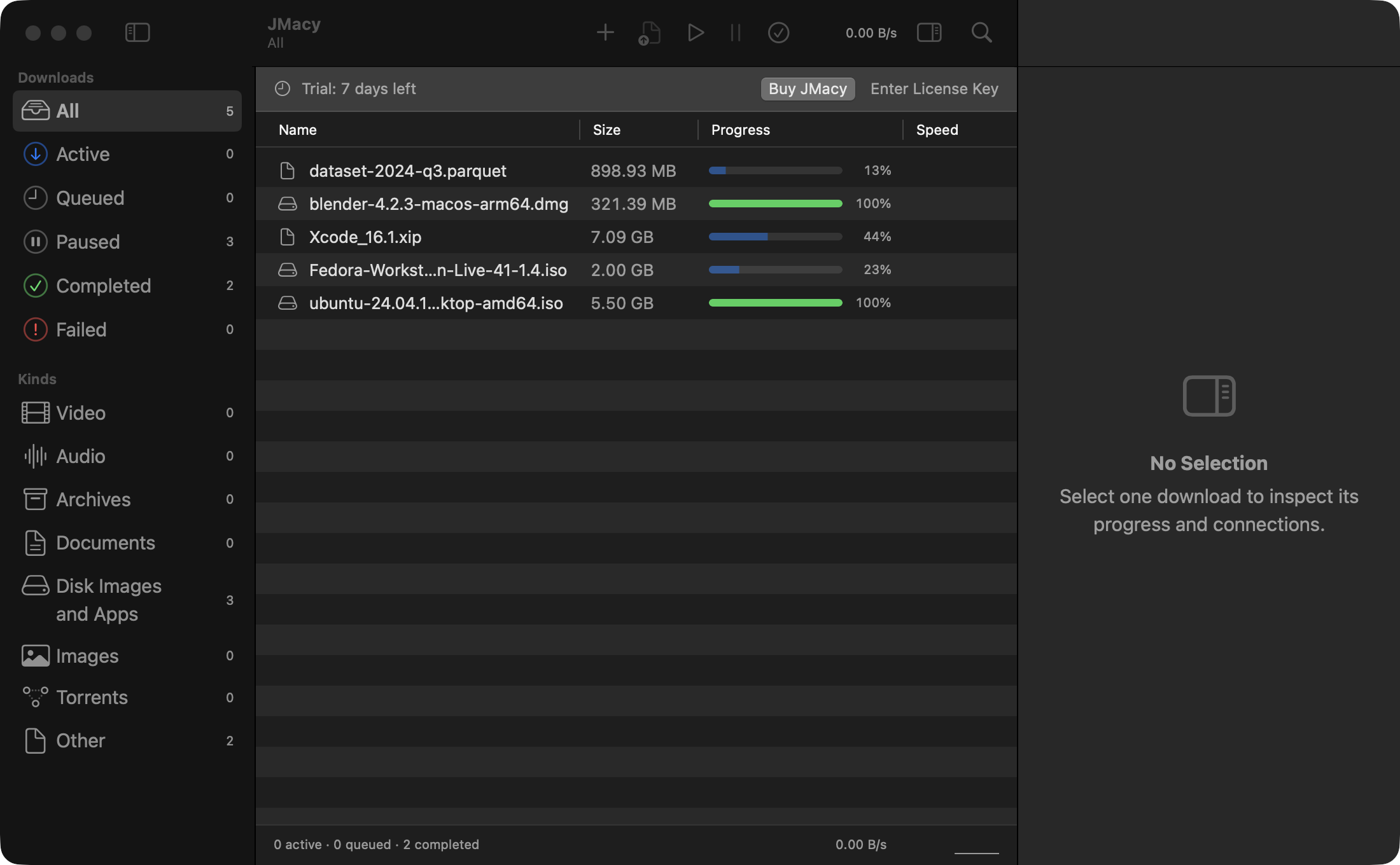
Task: Click file icon of Xcode_16.1.xip
Action: click(x=287, y=237)
